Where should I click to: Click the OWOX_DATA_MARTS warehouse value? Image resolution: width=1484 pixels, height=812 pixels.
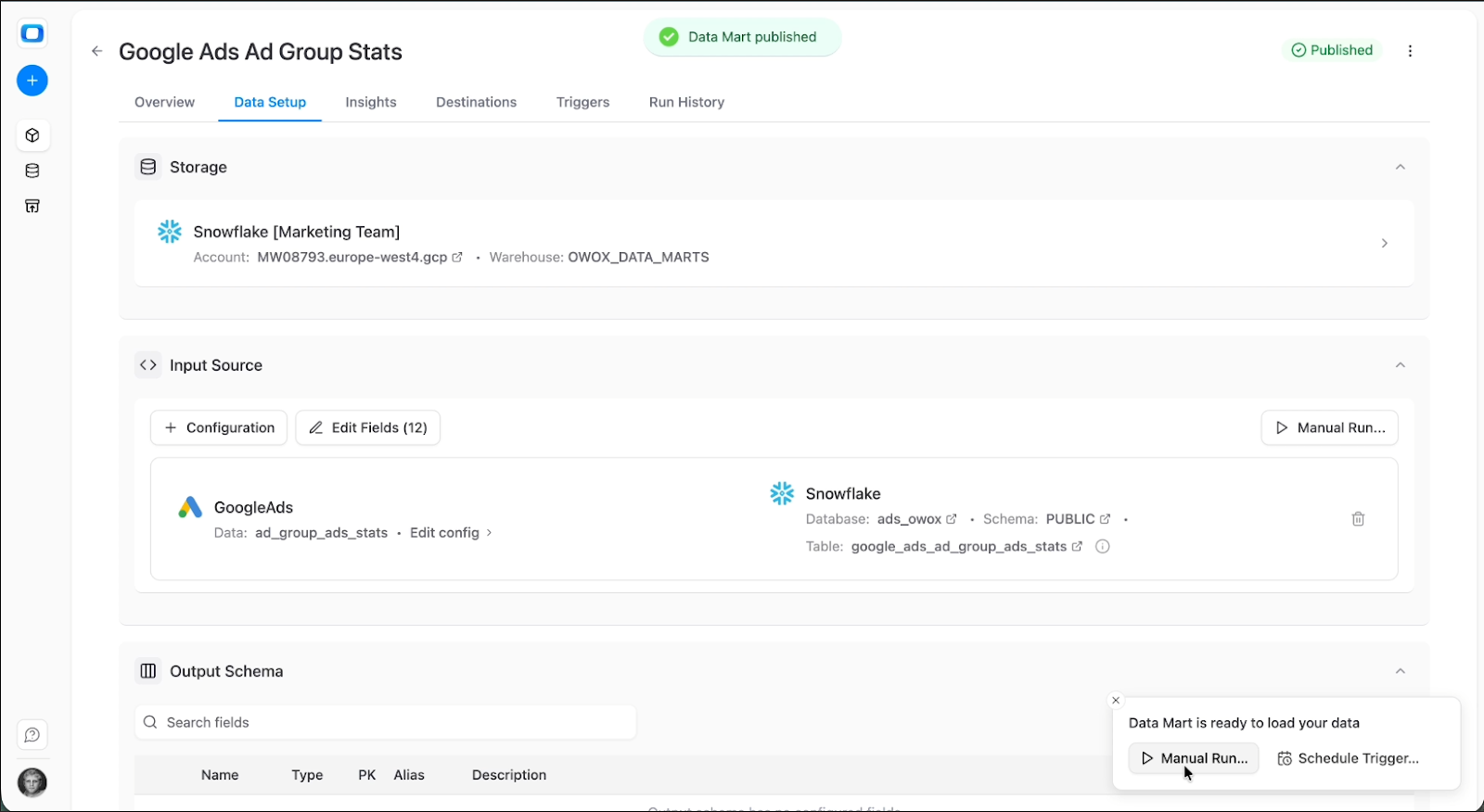(638, 258)
